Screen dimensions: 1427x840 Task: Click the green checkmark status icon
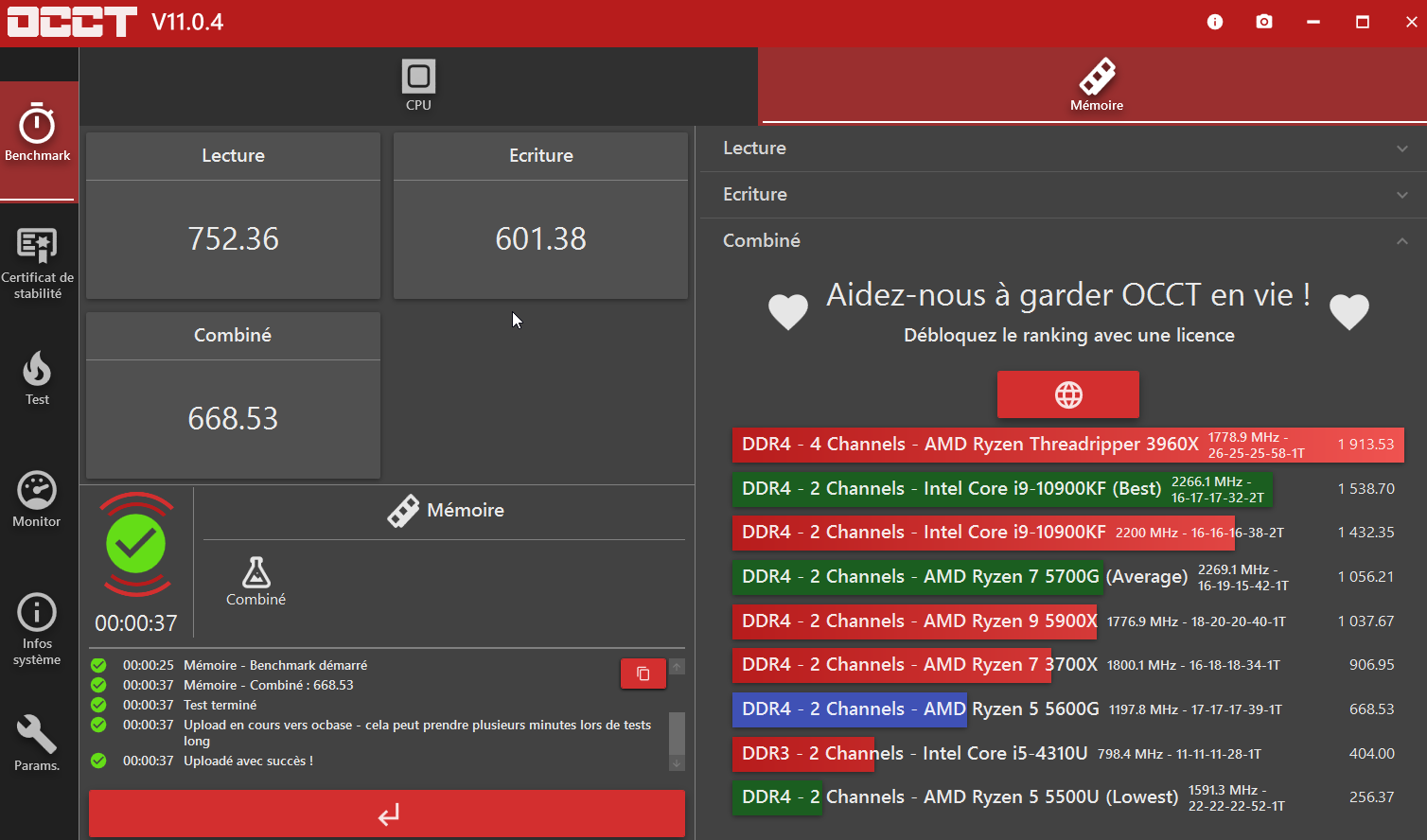pyautogui.click(x=136, y=544)
